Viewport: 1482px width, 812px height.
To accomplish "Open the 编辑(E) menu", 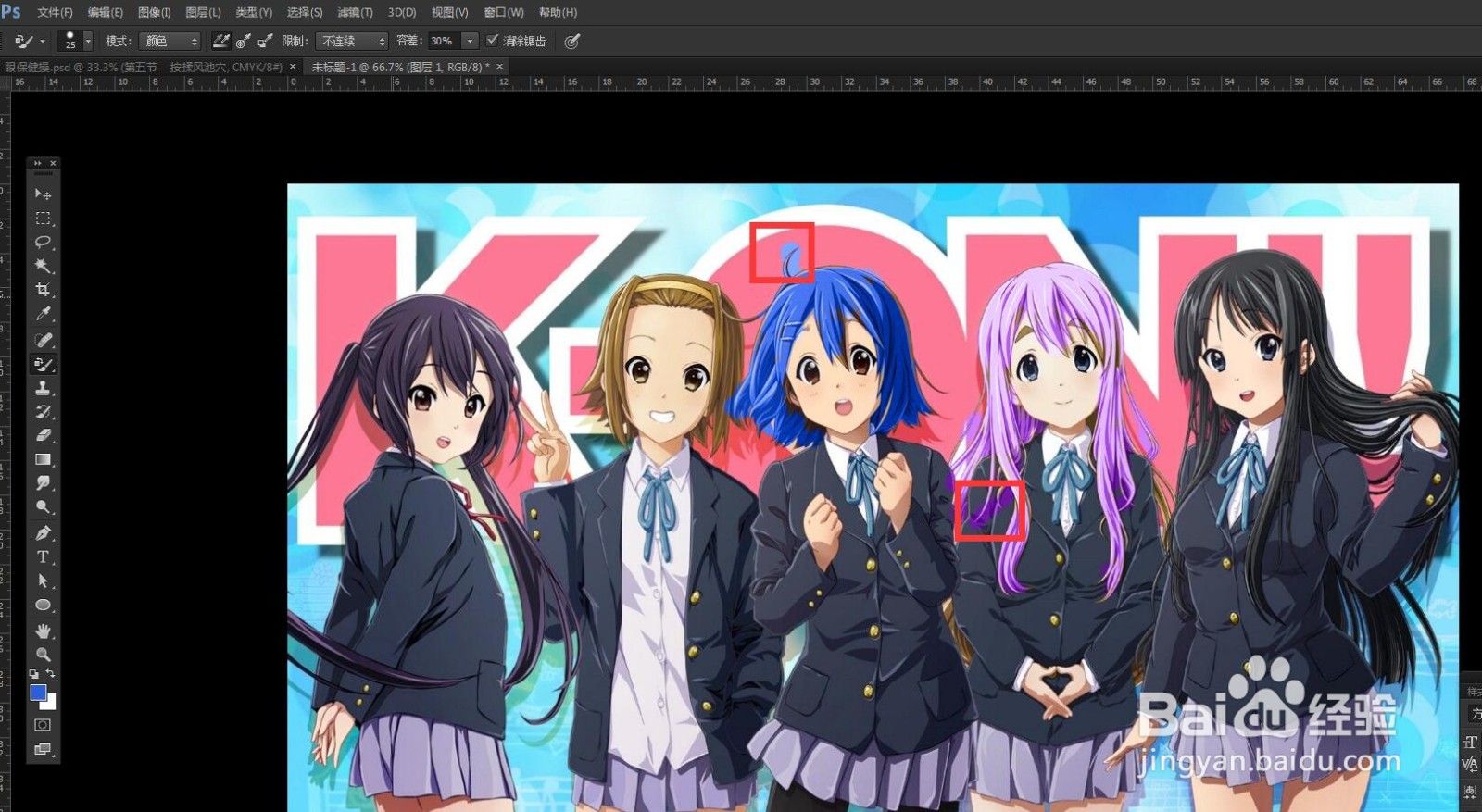I will [105, 12].
